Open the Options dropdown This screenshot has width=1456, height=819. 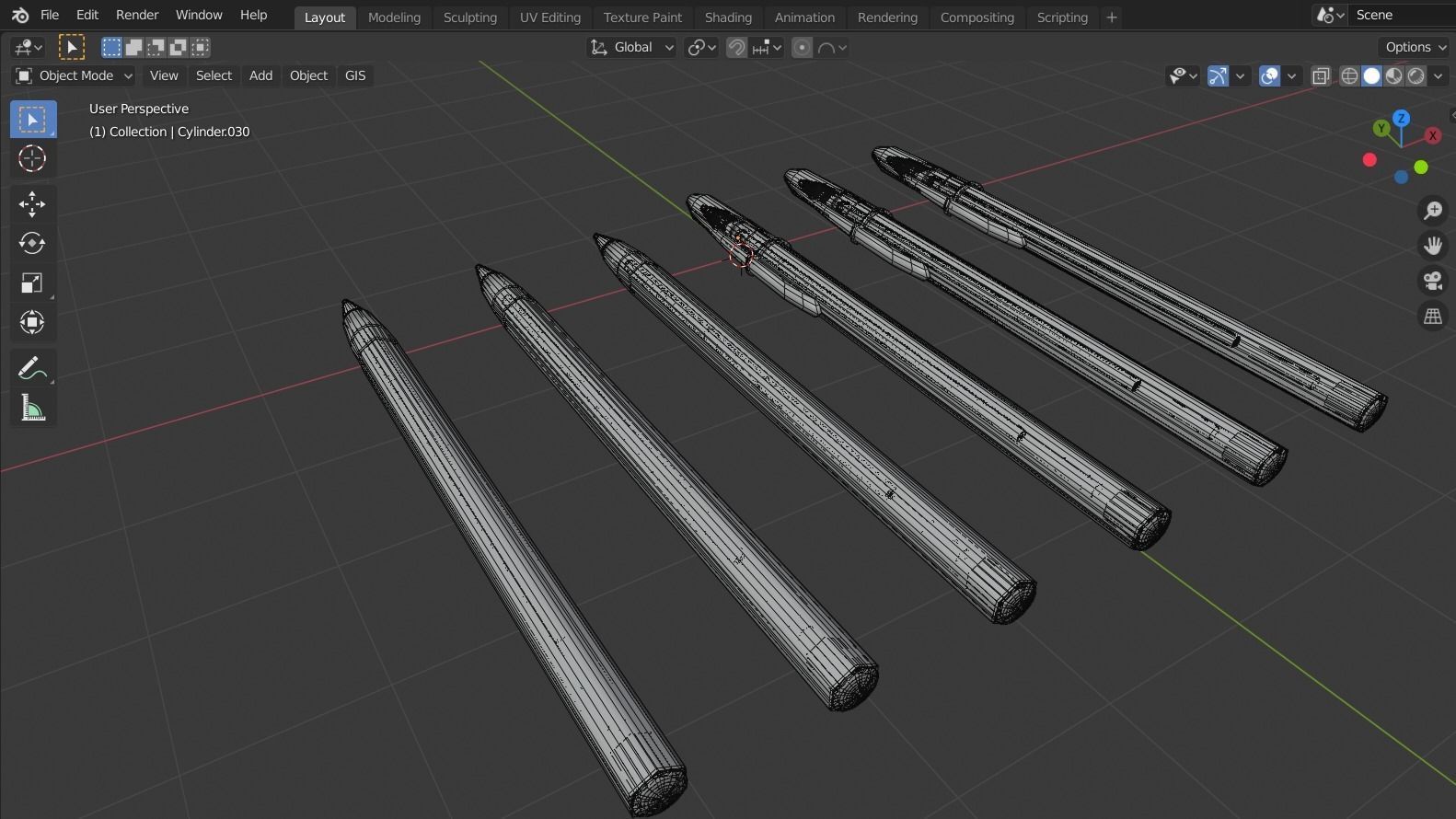pos(1416,47)
